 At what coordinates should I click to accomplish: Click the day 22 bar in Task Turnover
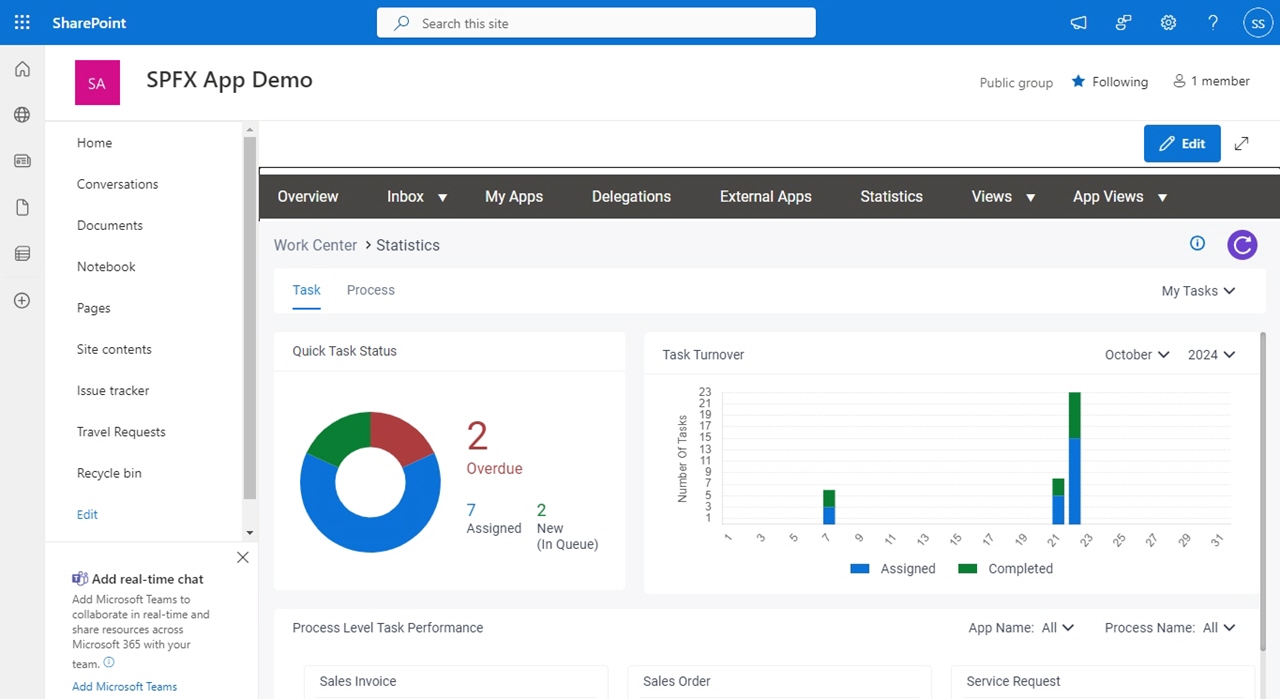click(x=1075, y=458)
